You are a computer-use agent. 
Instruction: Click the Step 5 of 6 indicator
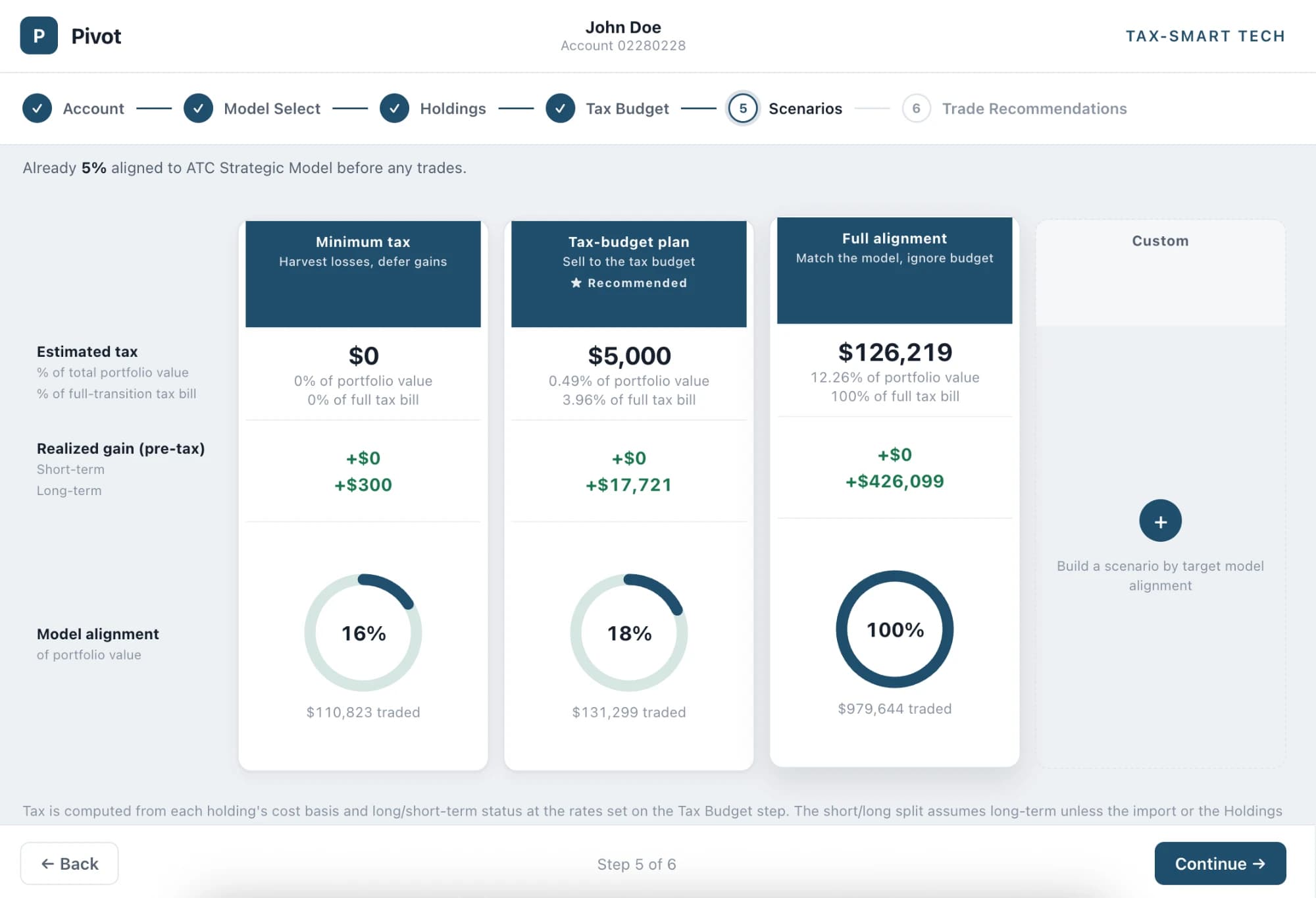636,864
